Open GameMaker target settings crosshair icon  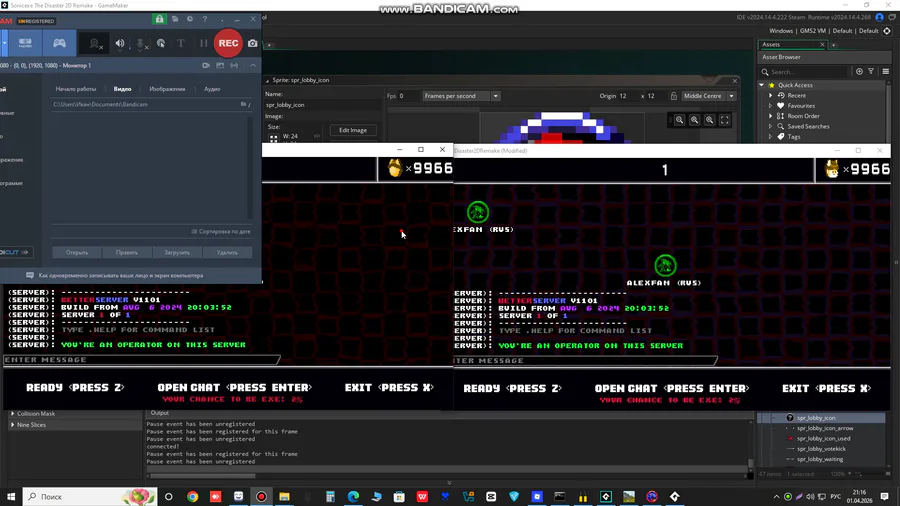887,31
